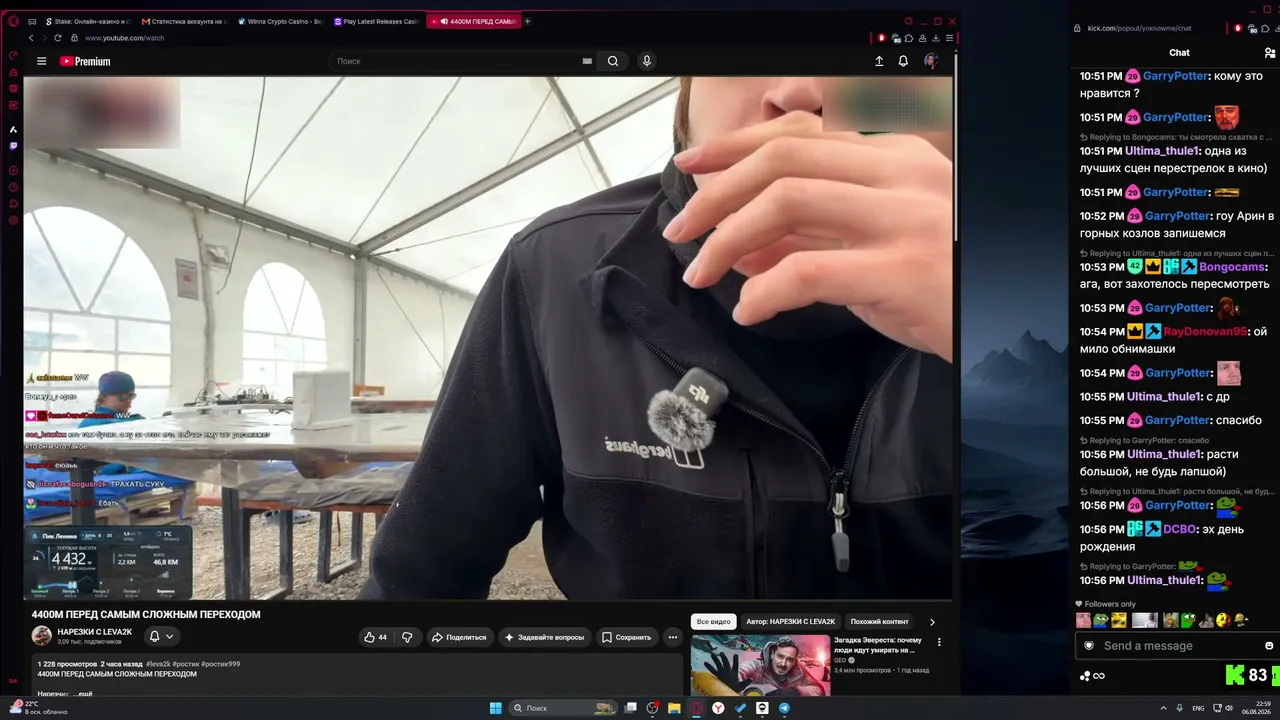This screenshot has height=720, width=1280.
Task: Switch to the Winna Crypto Casino tab
Action: (281, 21)
